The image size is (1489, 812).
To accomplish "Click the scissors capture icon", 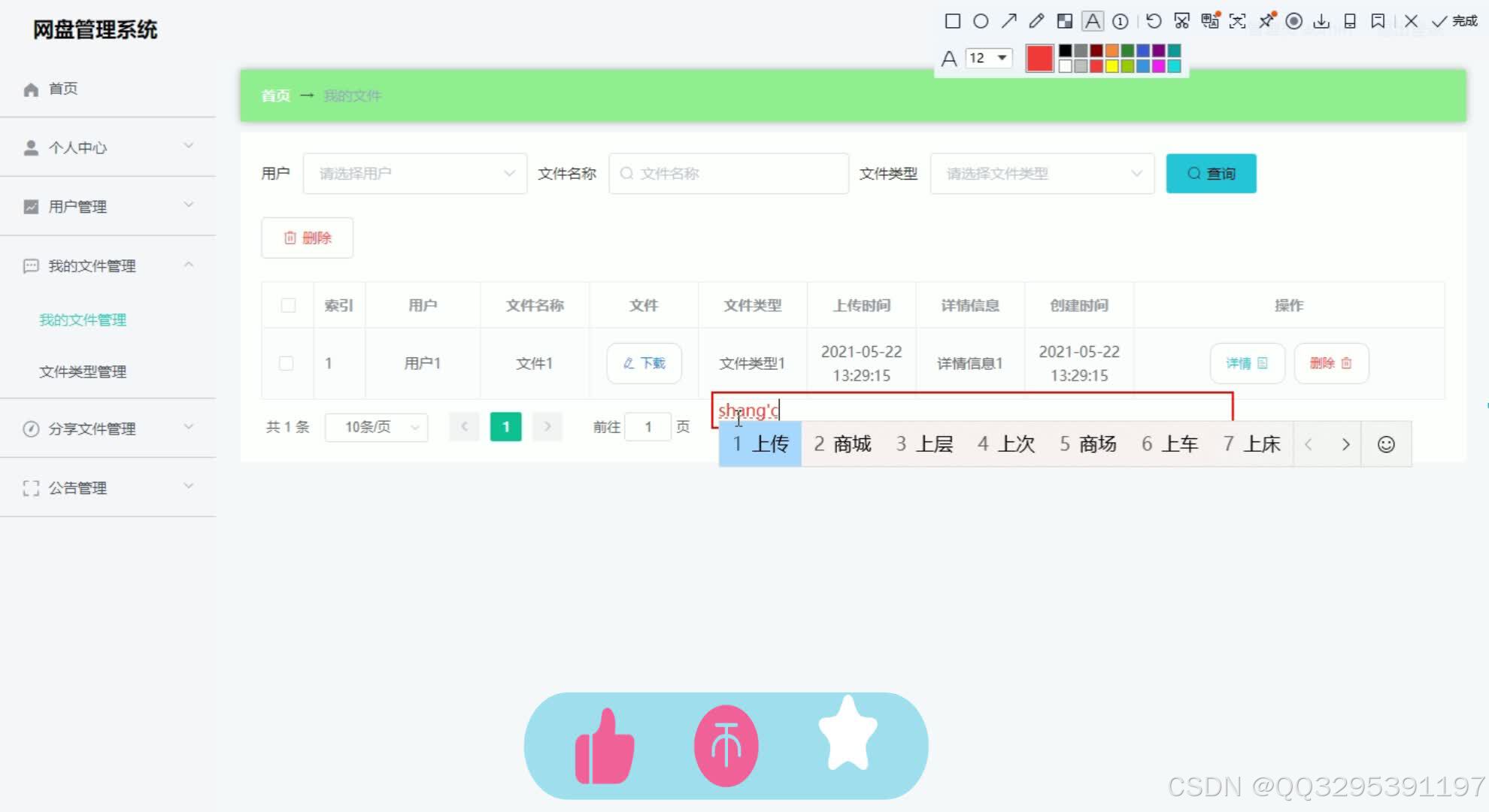I will click(x=1182, y=21).
